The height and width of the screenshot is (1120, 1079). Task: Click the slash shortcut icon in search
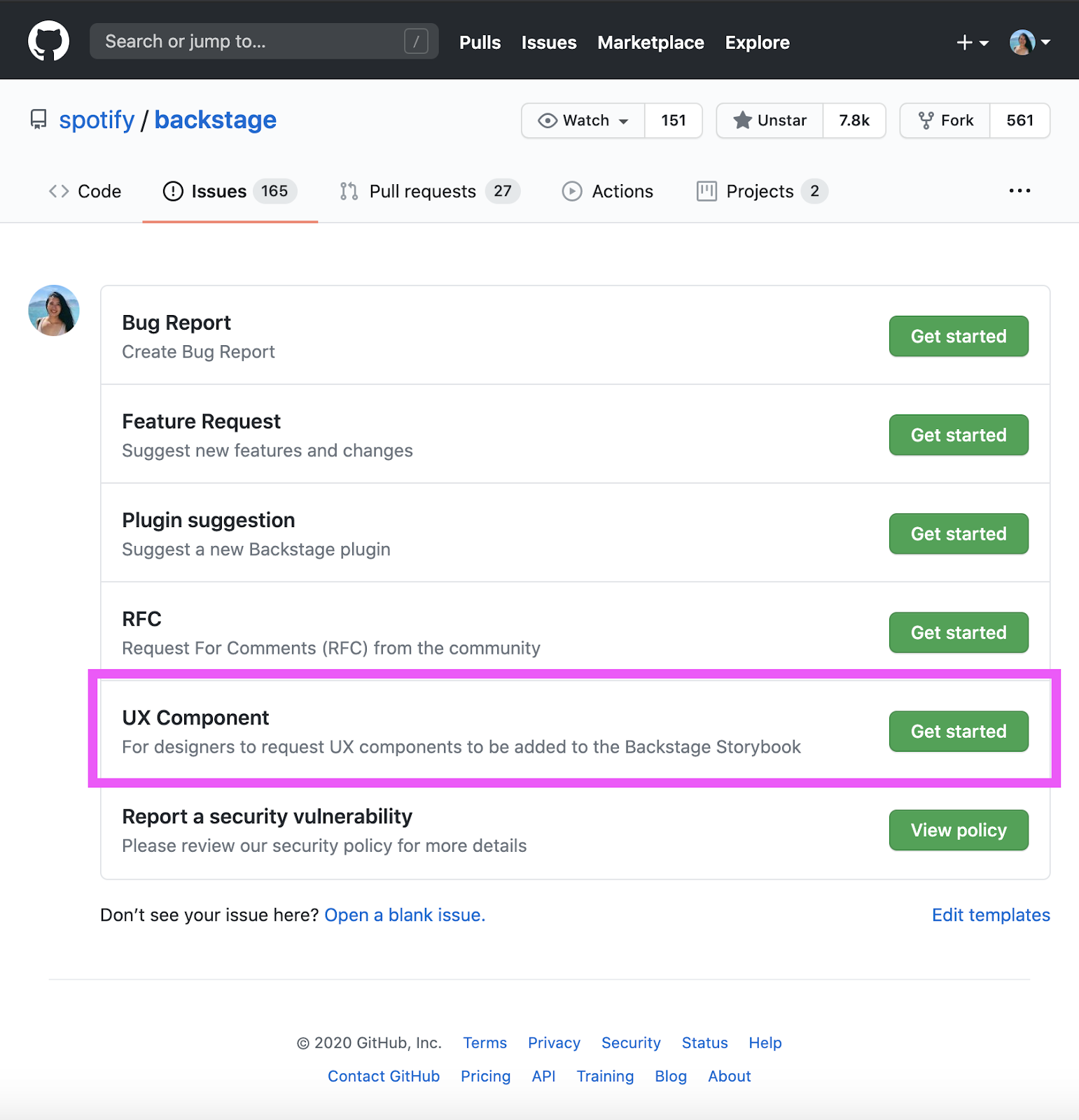click(x=416, y=41)
